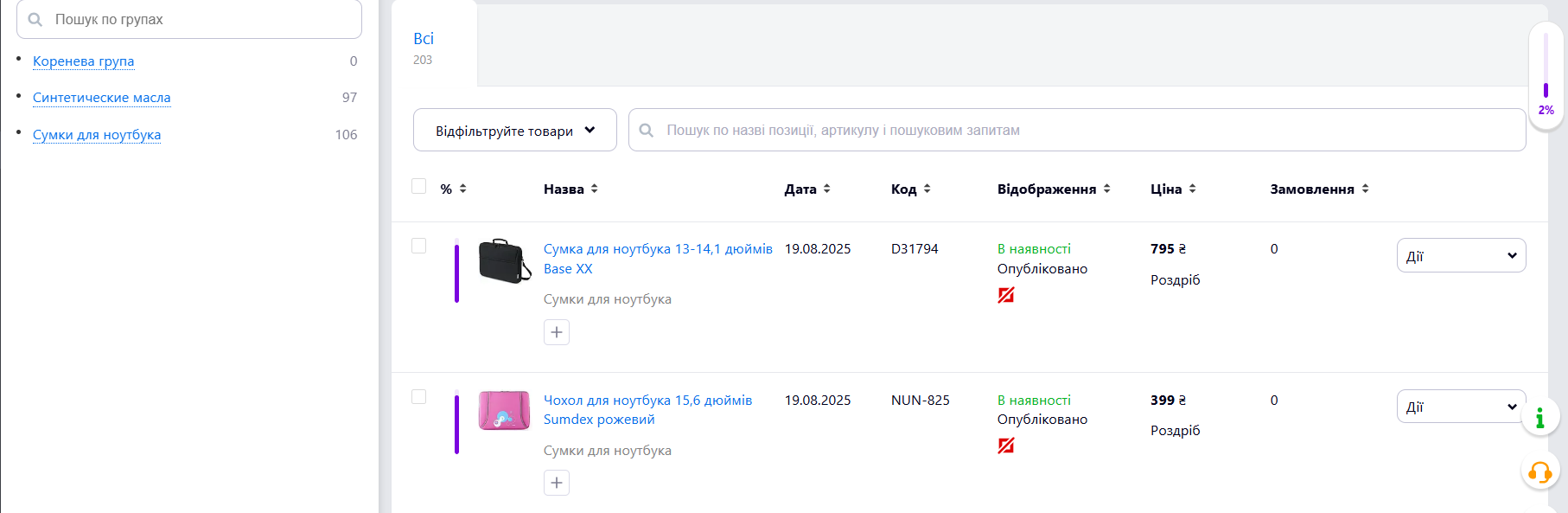Sort by Дата column
Screen dimensions: 1568x513
[807, 189]
